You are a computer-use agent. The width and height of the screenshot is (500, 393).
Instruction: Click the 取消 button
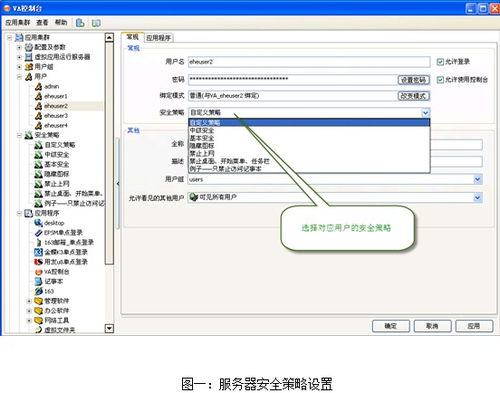[x=432, y=326]
